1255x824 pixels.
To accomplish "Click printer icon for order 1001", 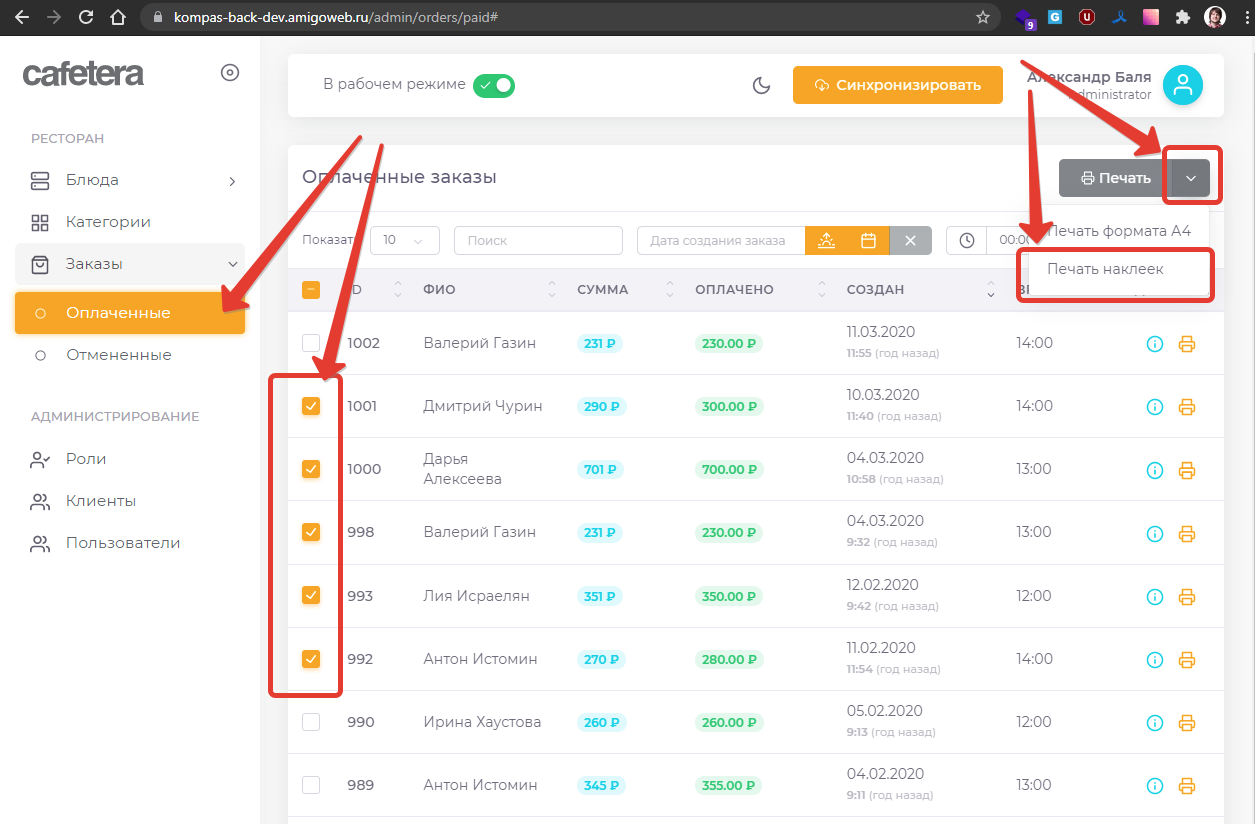I will [1187, 407].
